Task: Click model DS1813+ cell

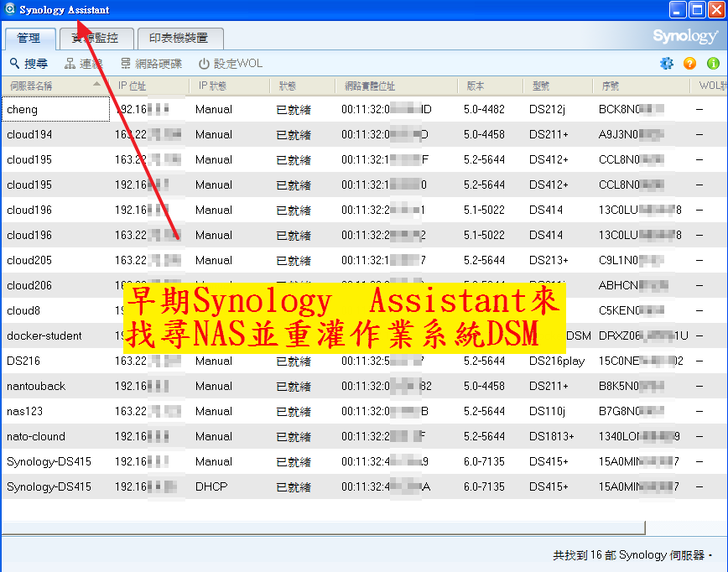Action: point(552,436)
